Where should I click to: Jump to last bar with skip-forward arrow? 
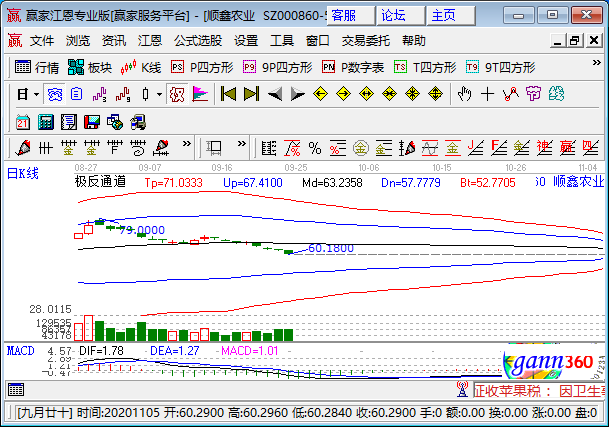click(251, 94)
